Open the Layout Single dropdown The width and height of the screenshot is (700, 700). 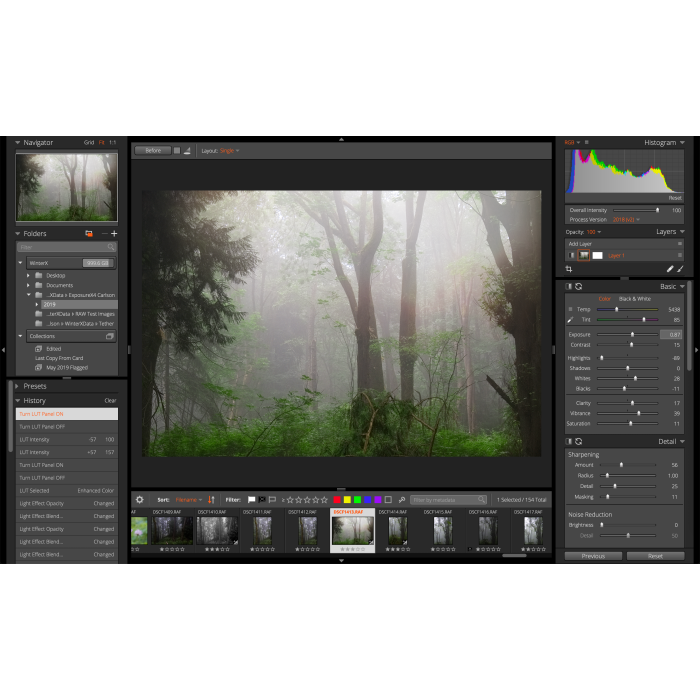[x=229, y=151]
